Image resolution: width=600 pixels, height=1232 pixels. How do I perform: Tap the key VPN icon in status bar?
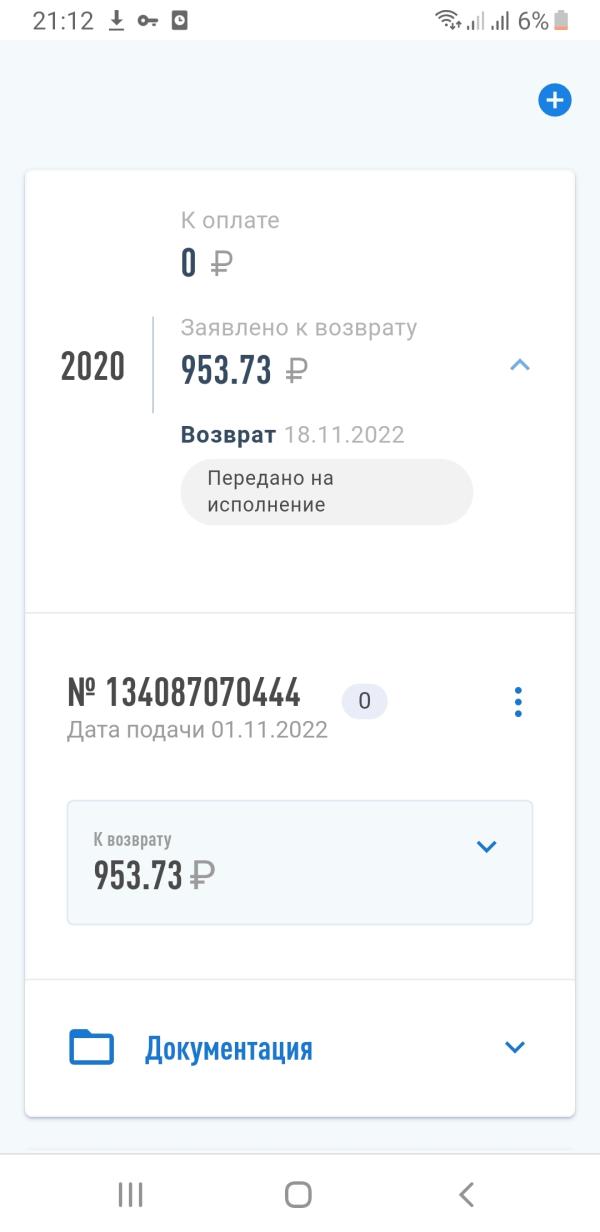point(149,20)
